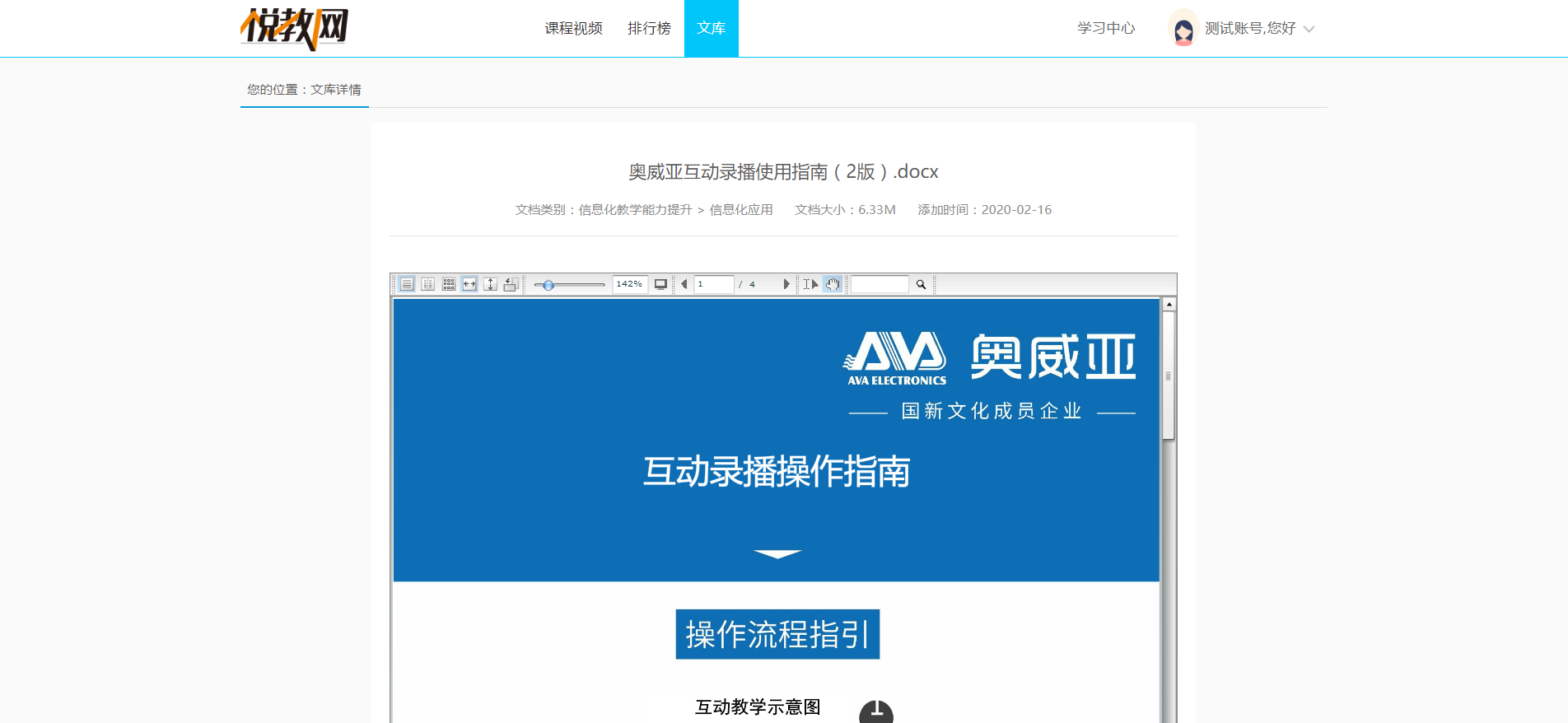This screenshot has height=723, width=1568.
Task: Select the 文库 navigation tab
Action: tap(712, 28)
